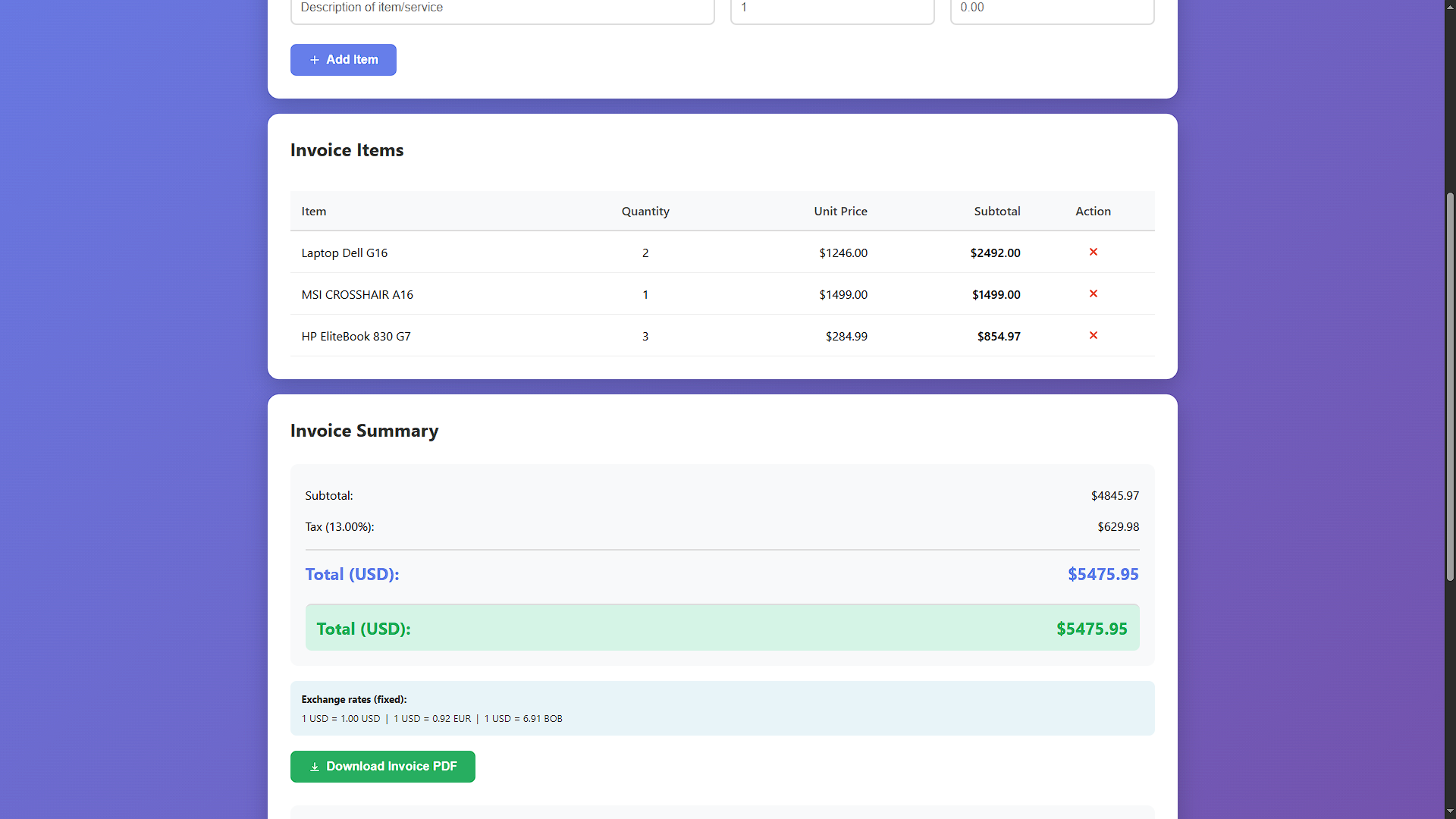Click the unit price input field

[x=1052, y=9]
